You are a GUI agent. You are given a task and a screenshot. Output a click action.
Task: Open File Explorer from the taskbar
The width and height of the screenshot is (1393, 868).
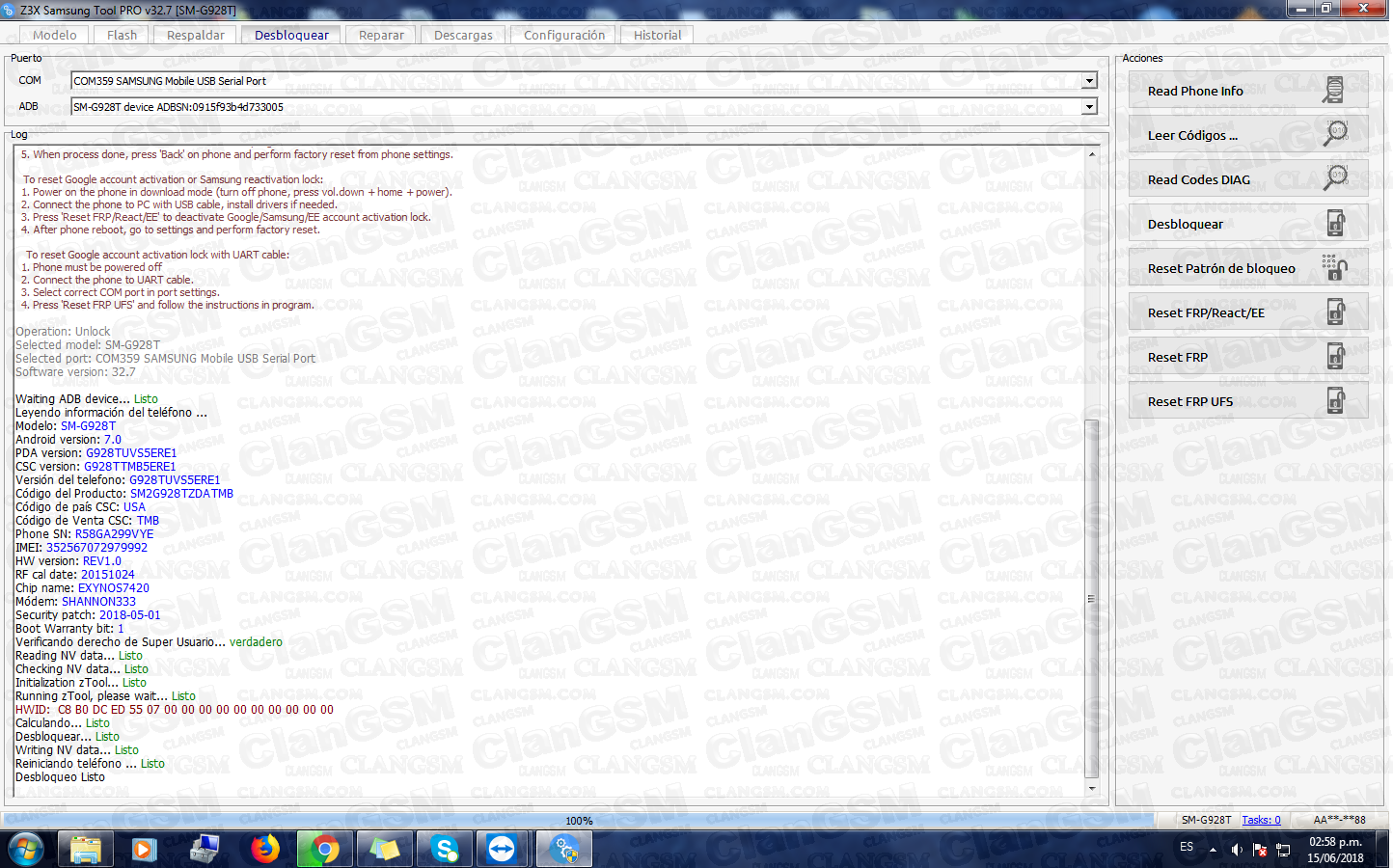tap(86, 850)
